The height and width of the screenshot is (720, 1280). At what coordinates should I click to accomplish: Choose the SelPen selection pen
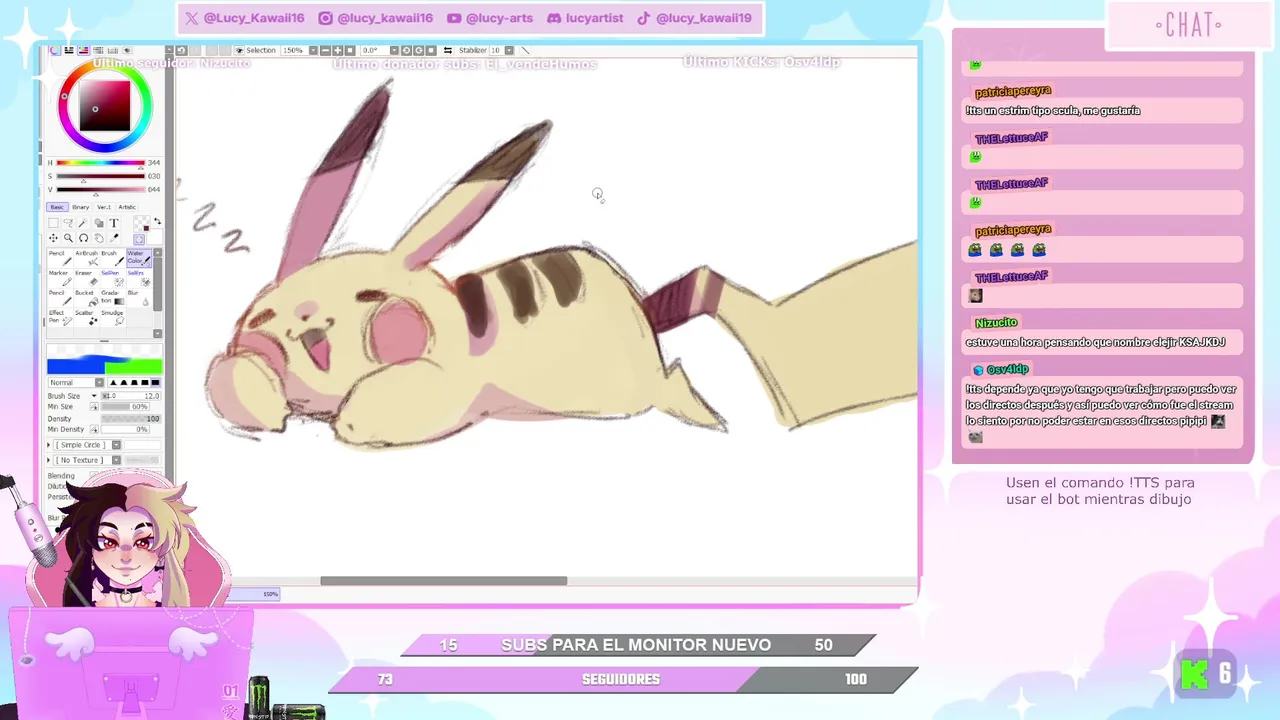pyautogui.click(x=113, y=278)
